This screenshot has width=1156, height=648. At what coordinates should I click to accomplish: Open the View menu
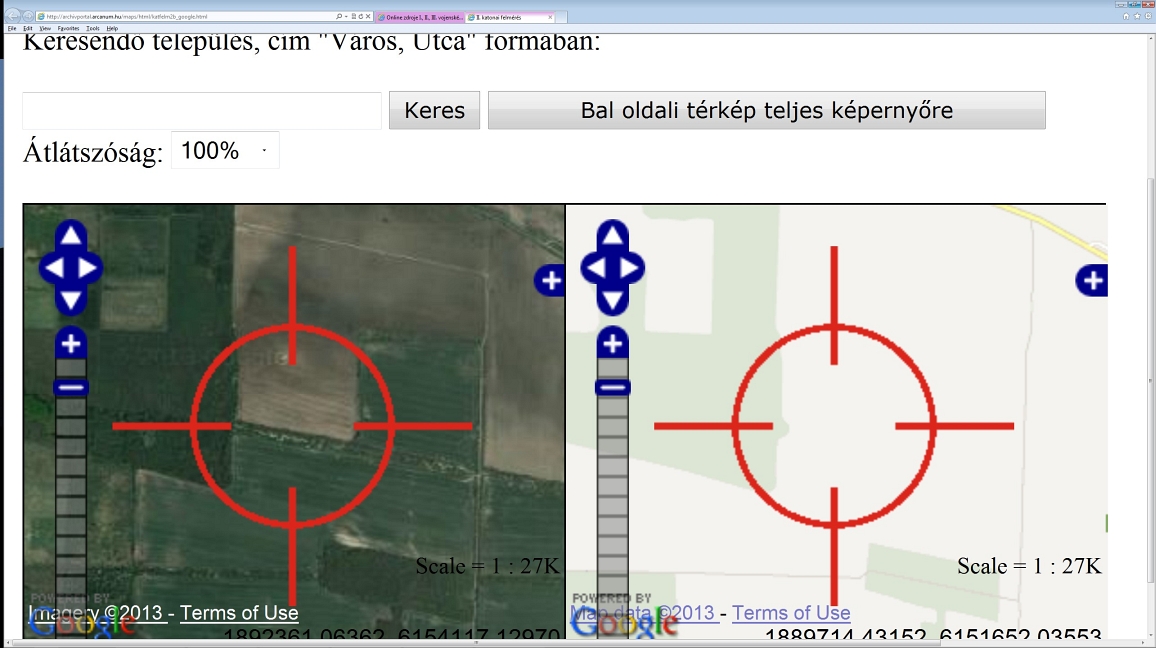(45, 28)
